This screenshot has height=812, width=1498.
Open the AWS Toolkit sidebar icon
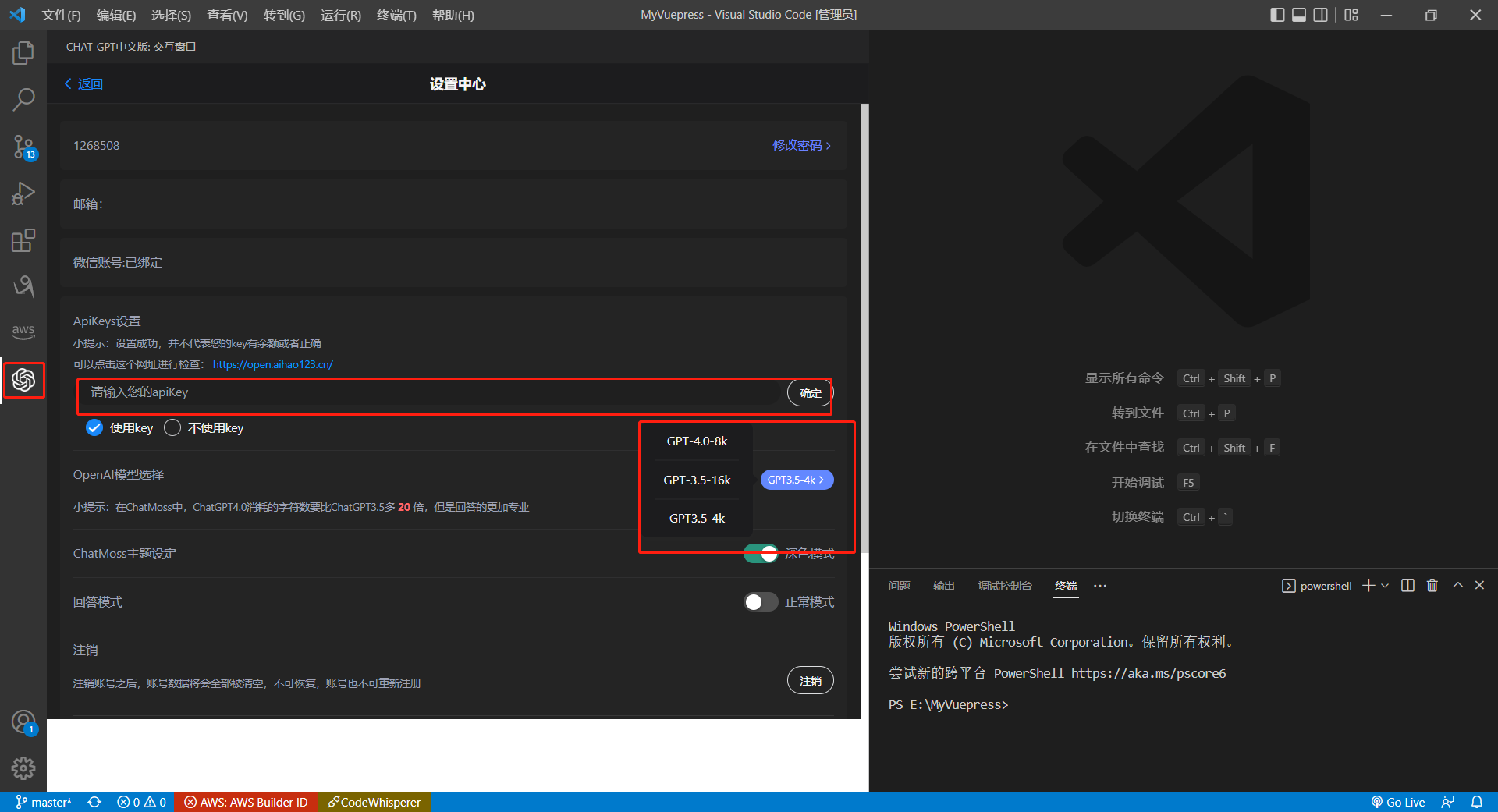pos(23,331)
